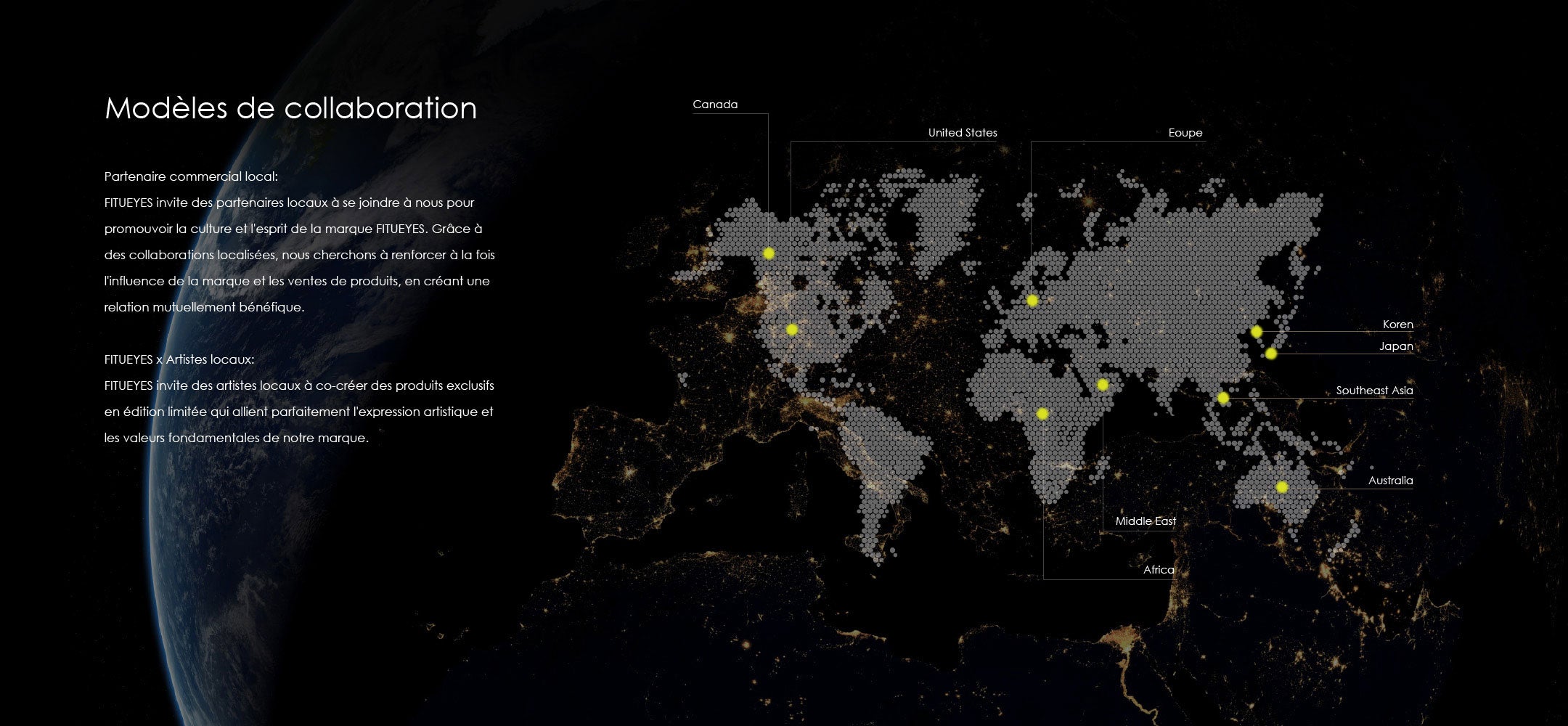
Task: Click the Middle East label
Action: [x=1146, y=521]
